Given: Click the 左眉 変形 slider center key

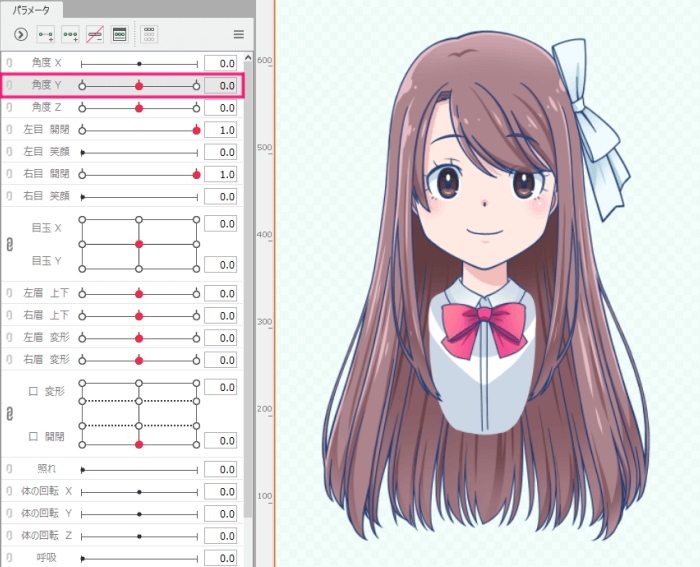Looking at the screenshot, I should [x=139, y=338].
